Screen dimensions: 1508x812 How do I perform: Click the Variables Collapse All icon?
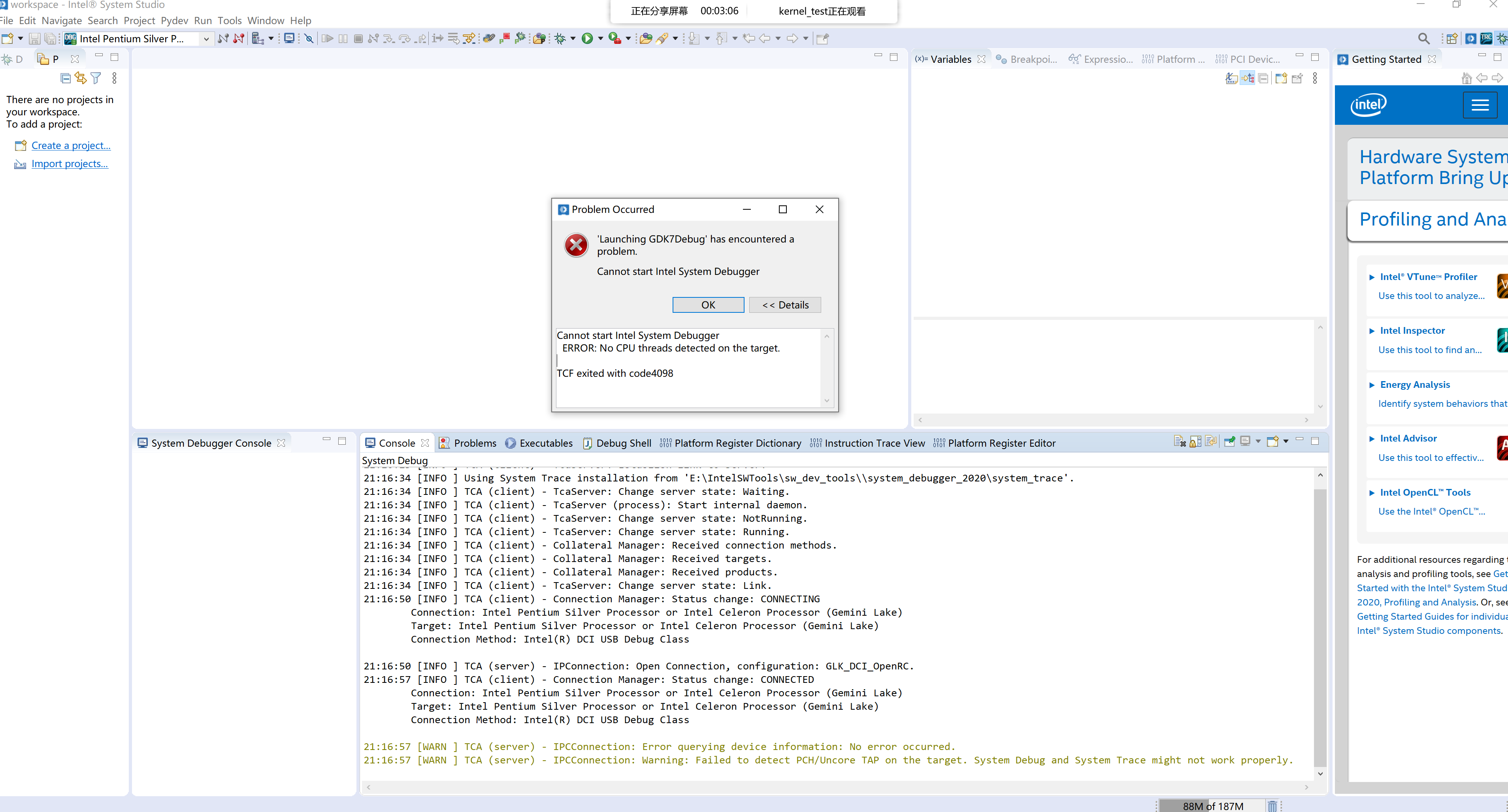(1263, 78)
